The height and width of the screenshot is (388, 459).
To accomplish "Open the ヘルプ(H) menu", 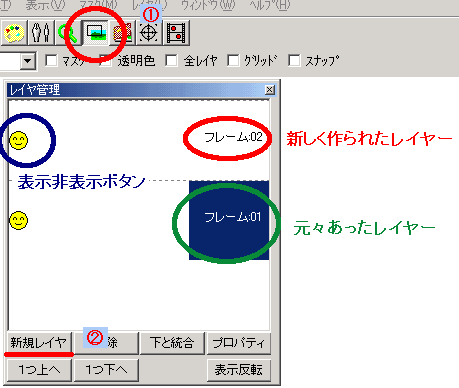I will click(270, 5).
